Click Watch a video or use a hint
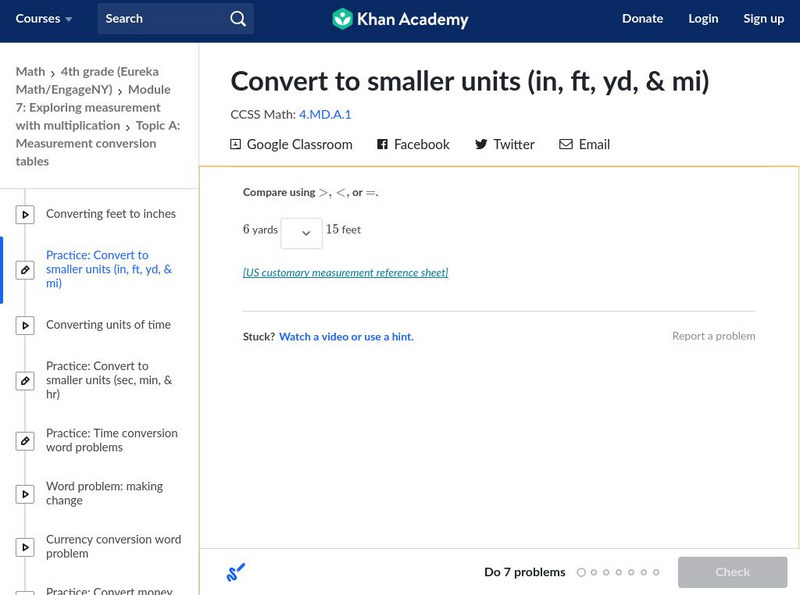Viewport: 800px width, 595px height. point(346,337)
